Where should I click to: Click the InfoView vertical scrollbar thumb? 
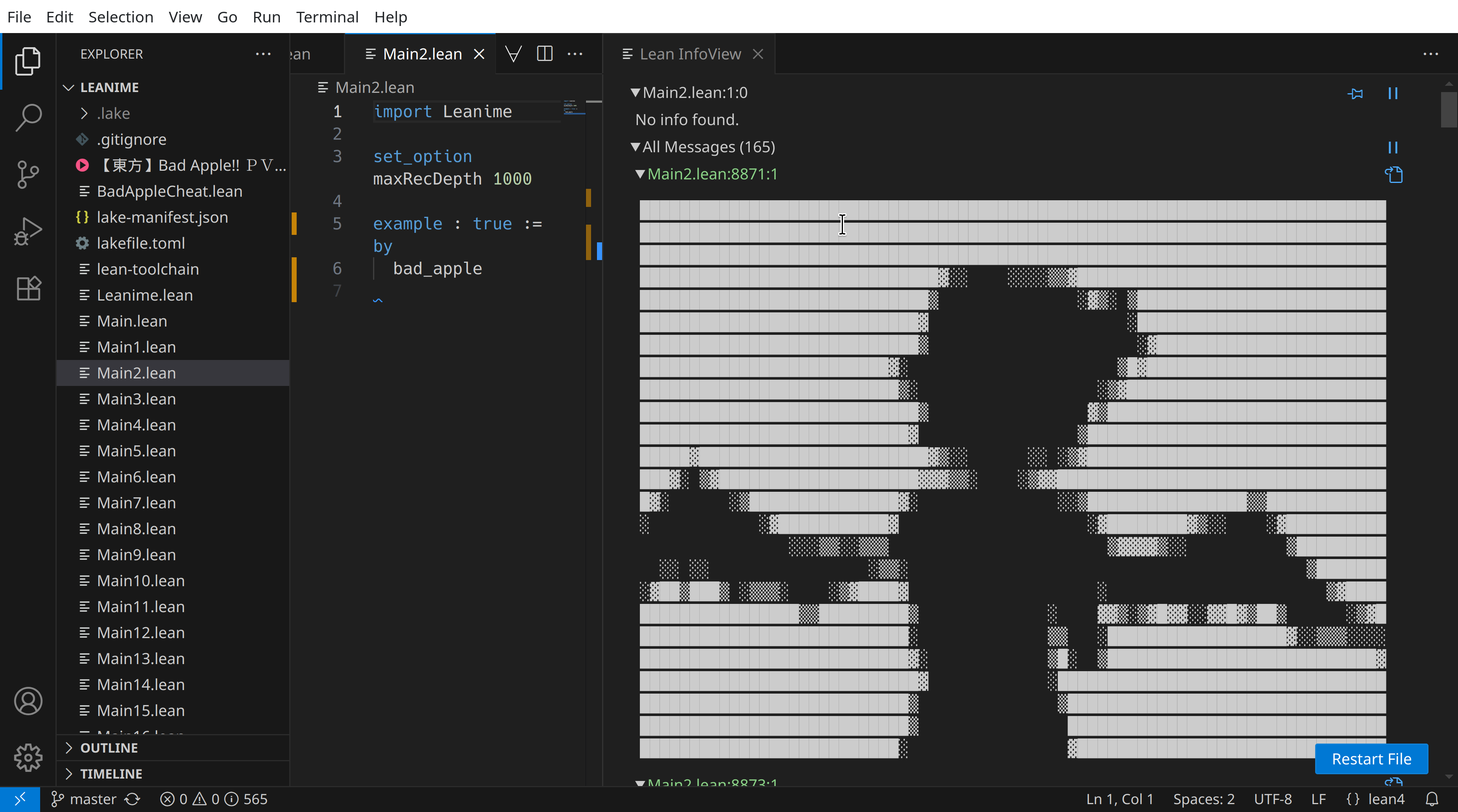pyautogui.click(x=1449, y=110)
